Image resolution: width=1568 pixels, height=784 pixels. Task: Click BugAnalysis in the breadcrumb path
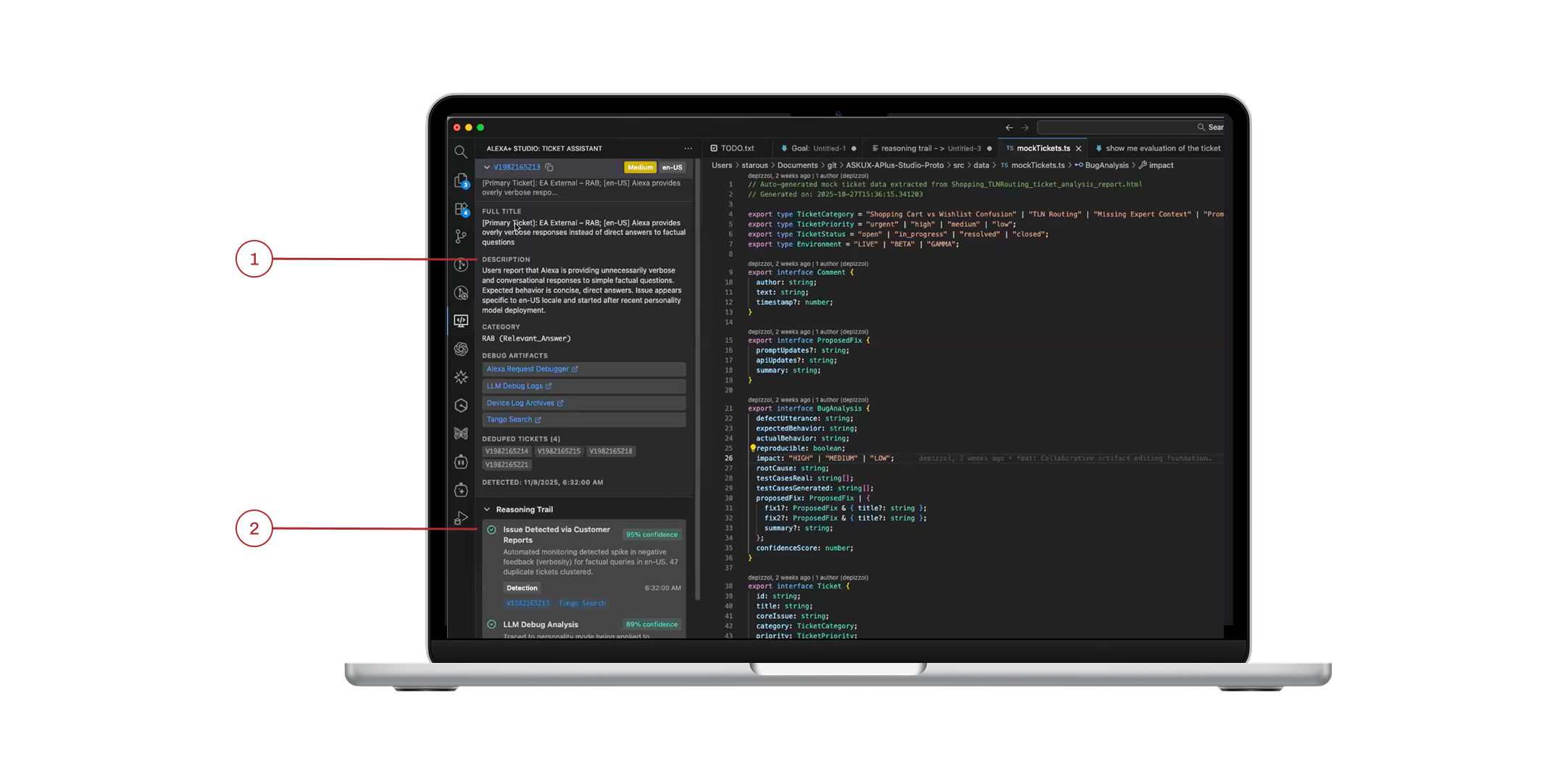1106,165
